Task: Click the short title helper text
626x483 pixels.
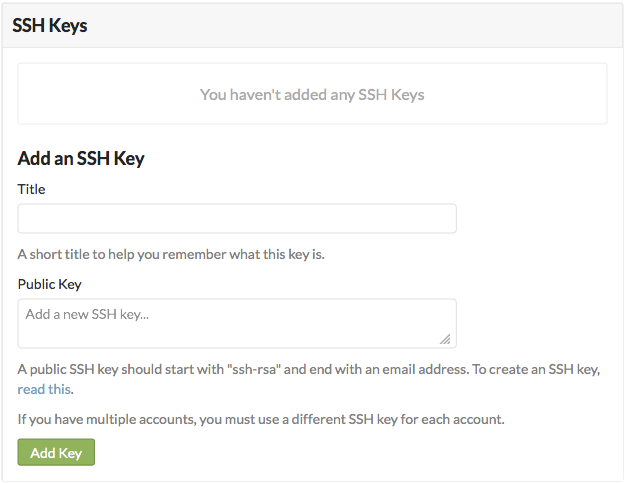Action: pos(171,254)
